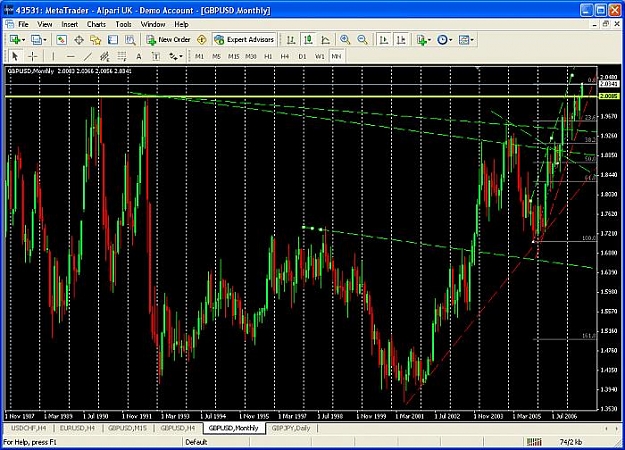625x450 pixels.
Task: Switch to the M15 timeframe
Action: 234,57
